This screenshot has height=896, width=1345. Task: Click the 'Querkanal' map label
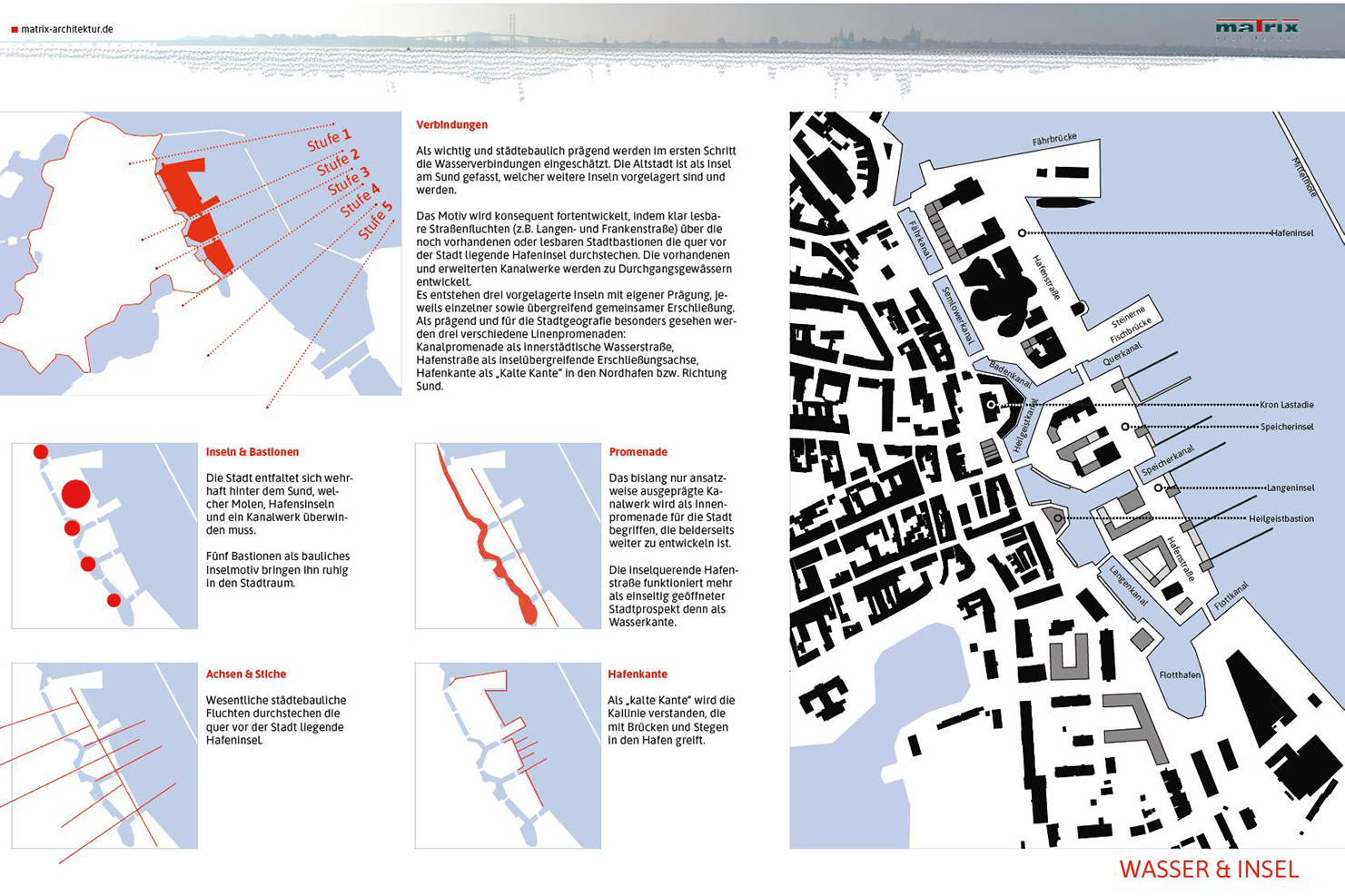[1122, 352]
